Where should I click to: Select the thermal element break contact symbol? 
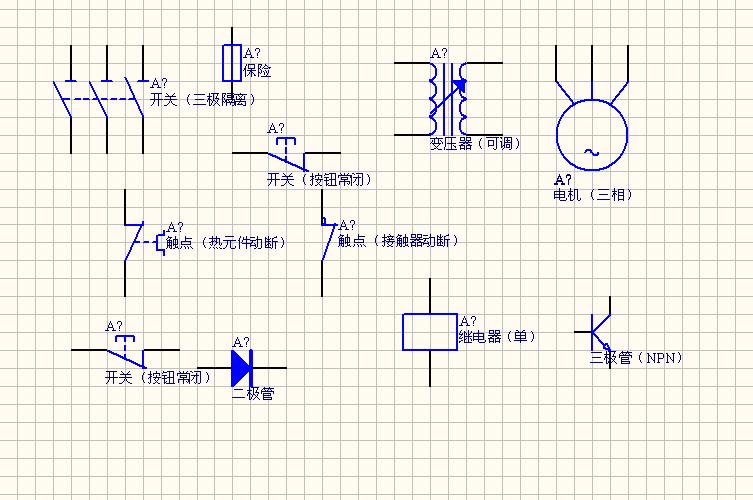pos(135,242)
